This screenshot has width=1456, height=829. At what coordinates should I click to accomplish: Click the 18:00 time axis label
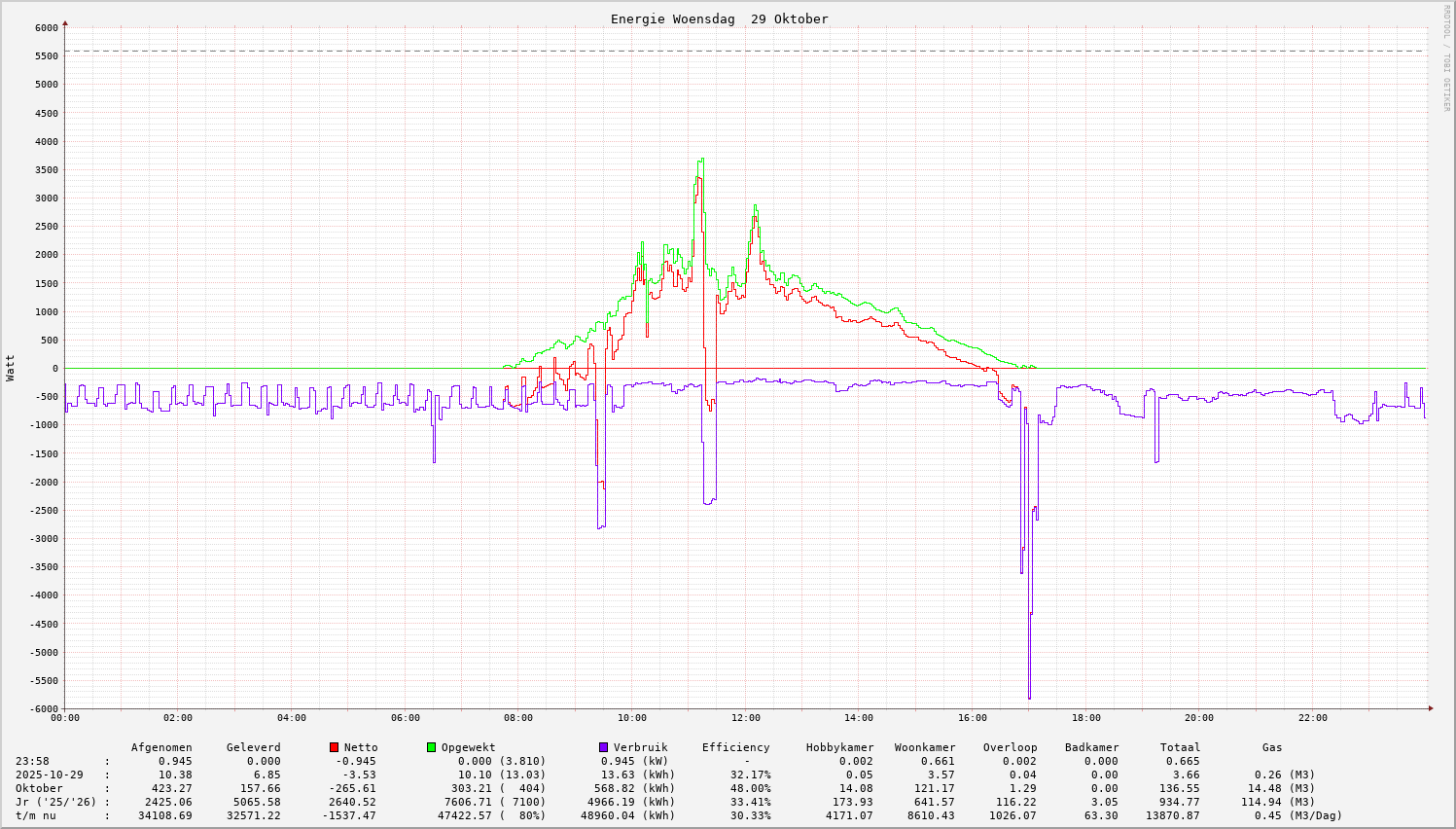tap(1086, 718)
